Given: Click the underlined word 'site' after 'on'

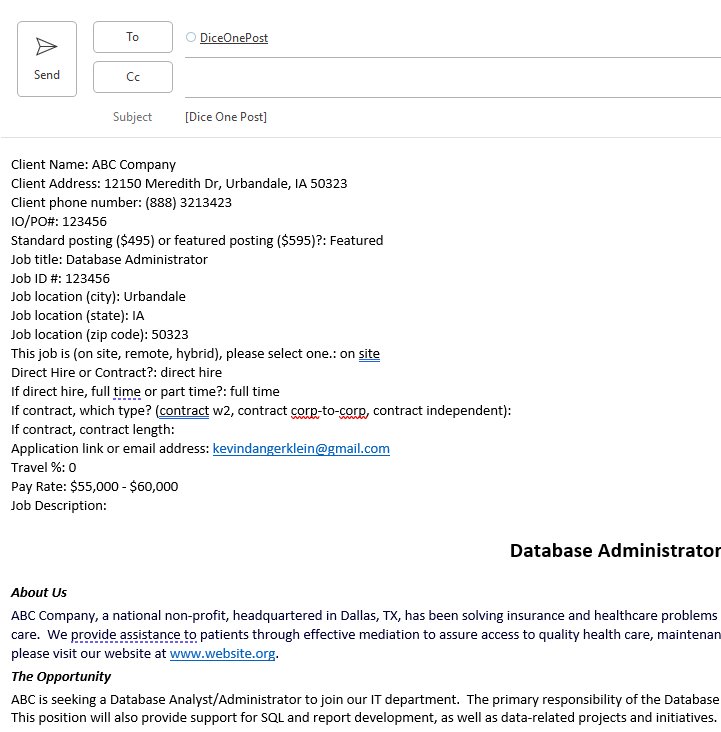Looking at the screenshot, I should click(369, 354).
